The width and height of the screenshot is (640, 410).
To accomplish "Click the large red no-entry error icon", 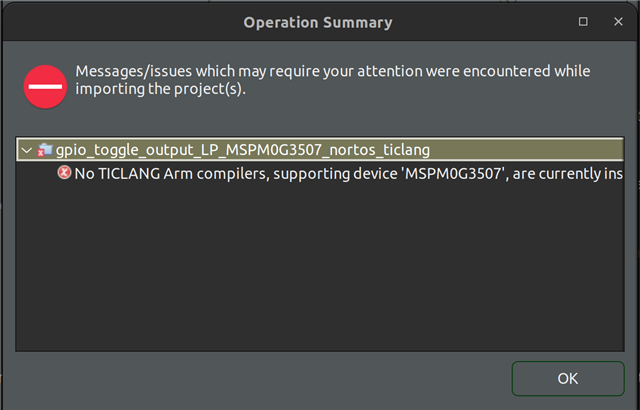I will tap(45, 86).
